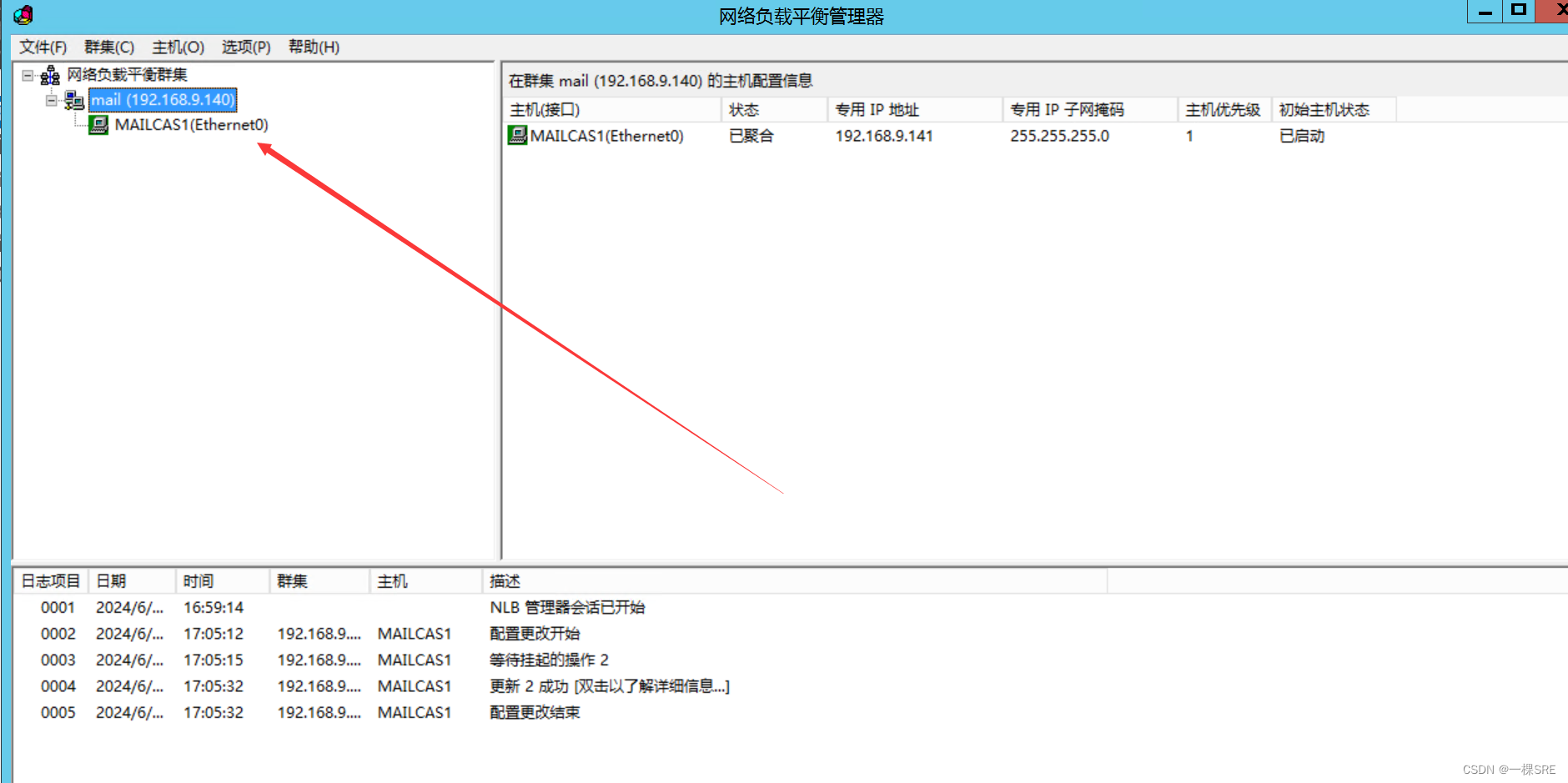Image resolution: width=1568 pixels, height=783 pixels.
Task: Click the mail cluster icon in the tree
Action: coord(74,99)
